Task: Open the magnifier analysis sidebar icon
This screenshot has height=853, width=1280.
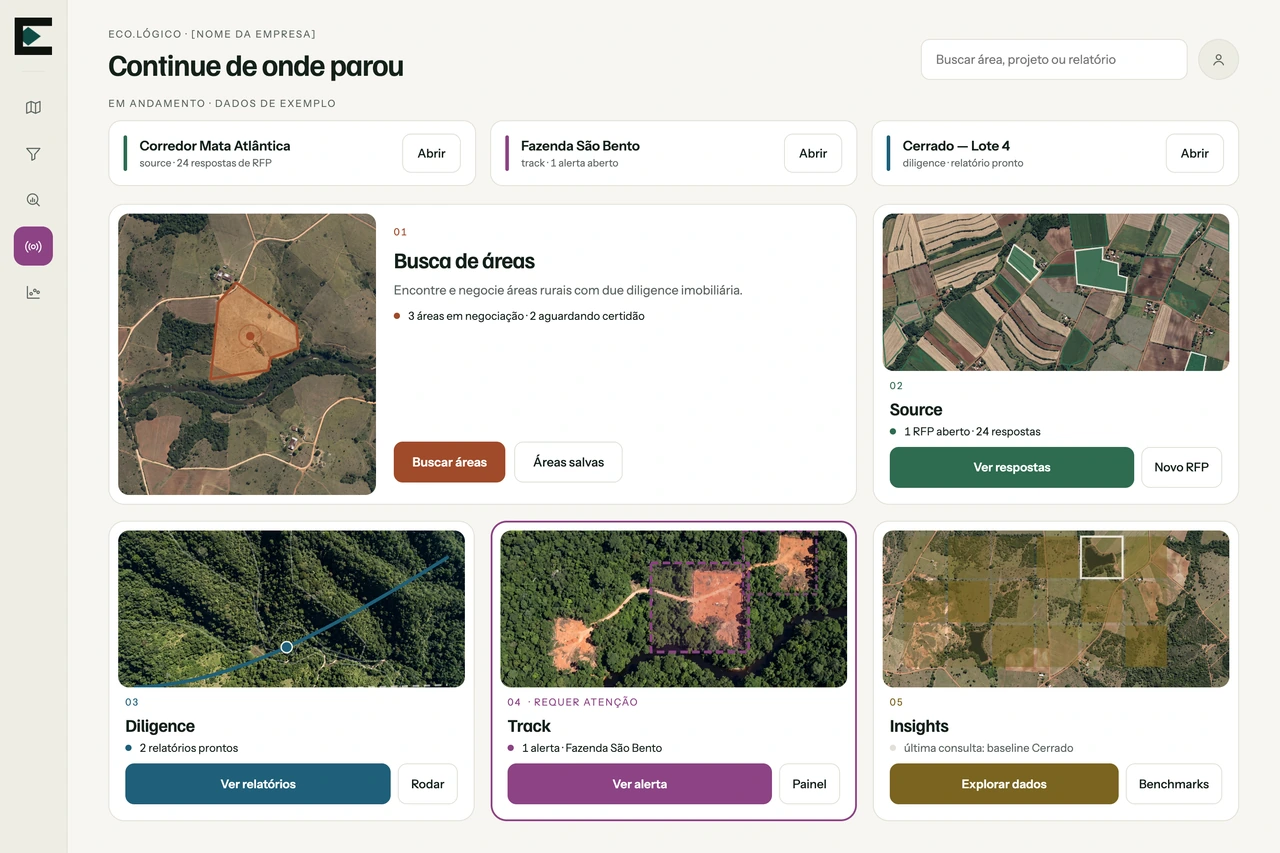Action: [x=33, y=200]
